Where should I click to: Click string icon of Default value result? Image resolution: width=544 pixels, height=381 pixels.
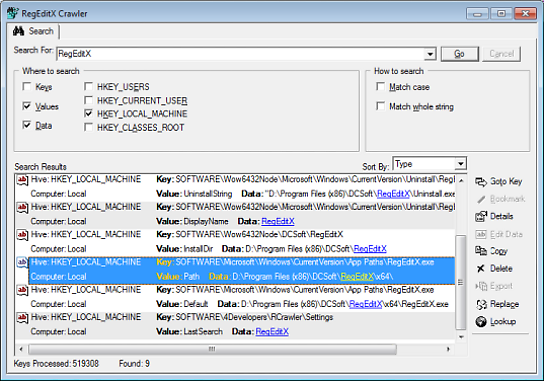[x=22, y=290]
